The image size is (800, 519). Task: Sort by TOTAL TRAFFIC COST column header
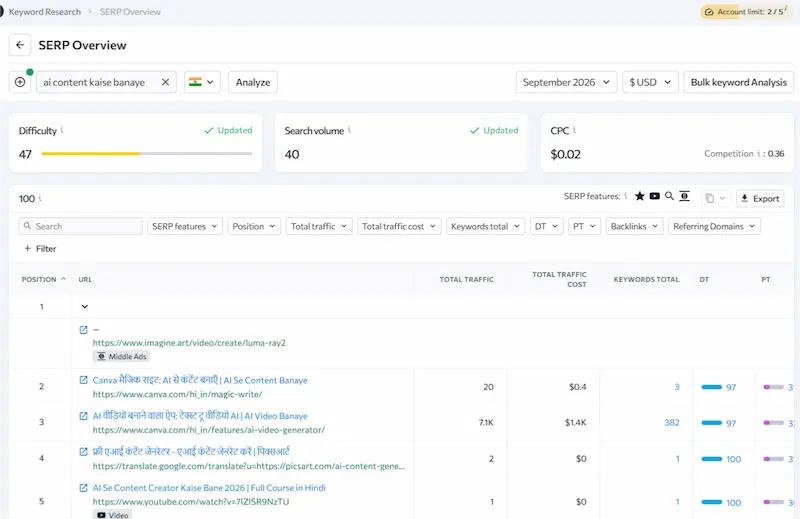click(559, 279)
